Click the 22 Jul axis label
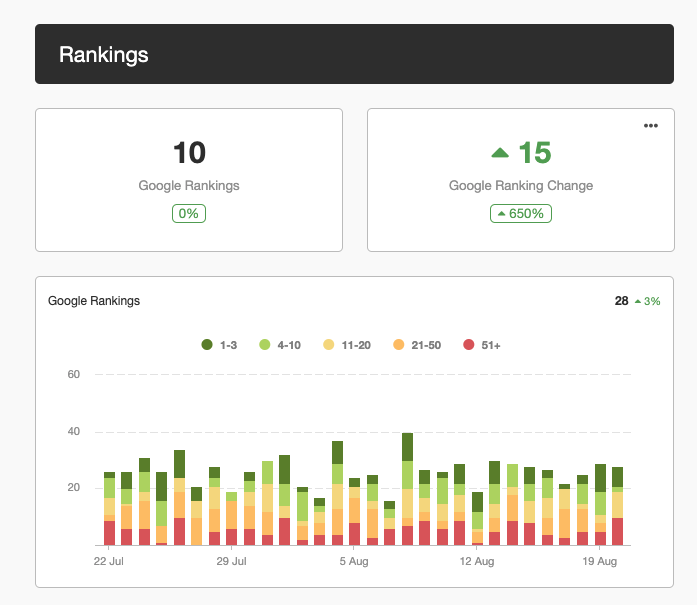Image resolution: width=697 pixels, height=605 pixels. click(x=108, y=561)
